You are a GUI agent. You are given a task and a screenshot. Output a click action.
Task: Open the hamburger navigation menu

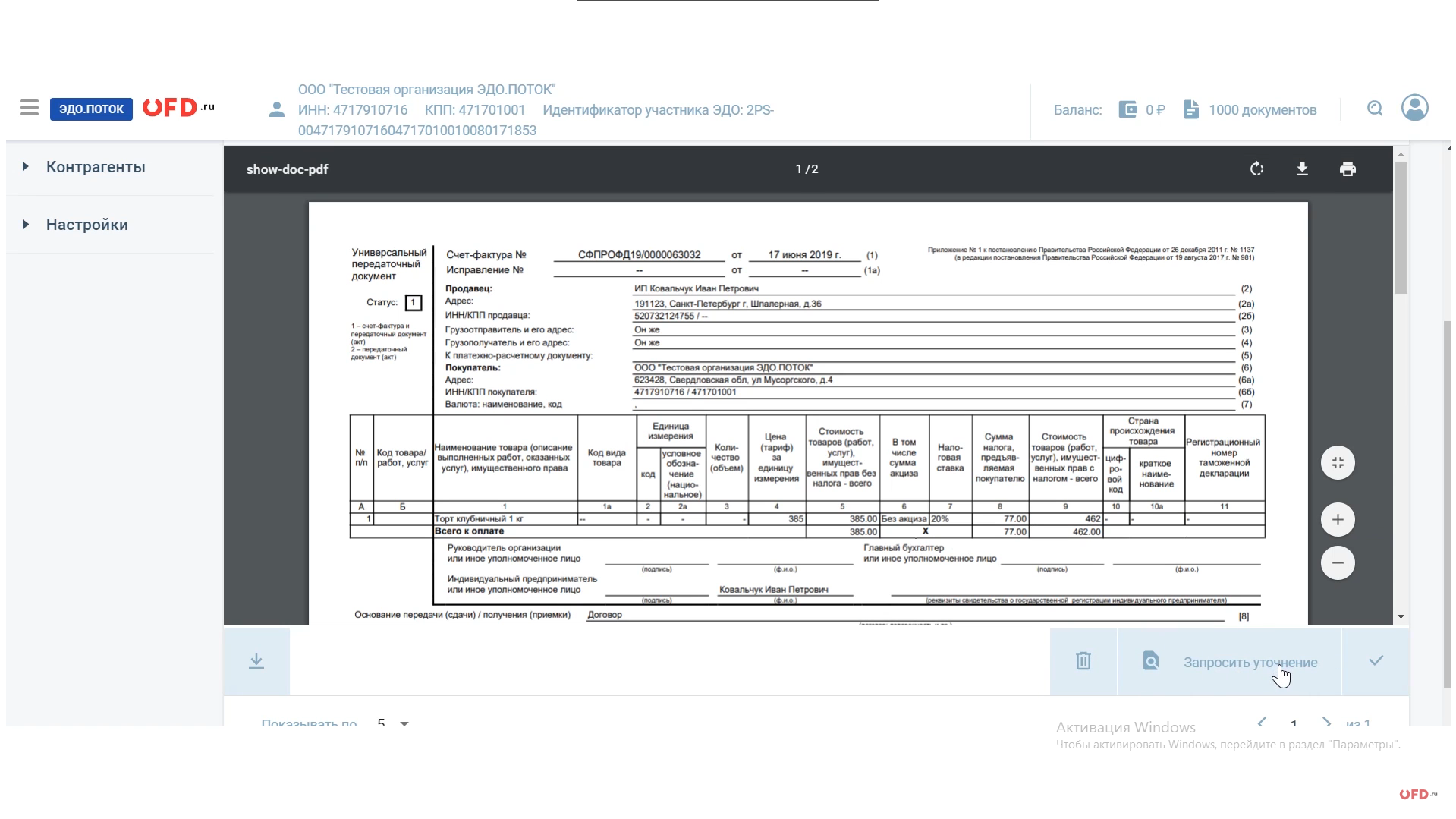click(x=30, y=108)
